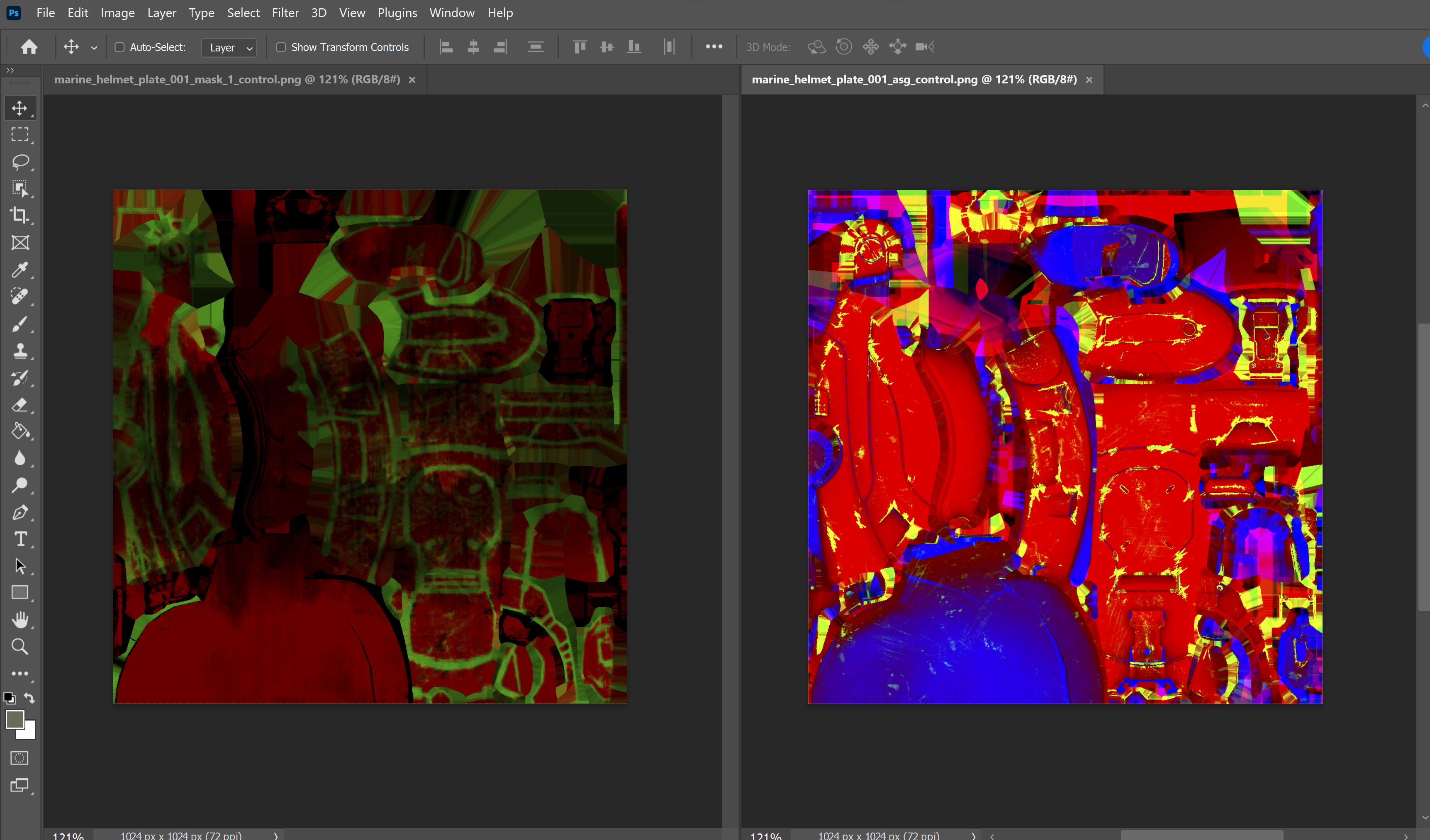The height and width of the screenshot is (840, 1430).
Task: Select the Hand tool
Action: point(20,620)
